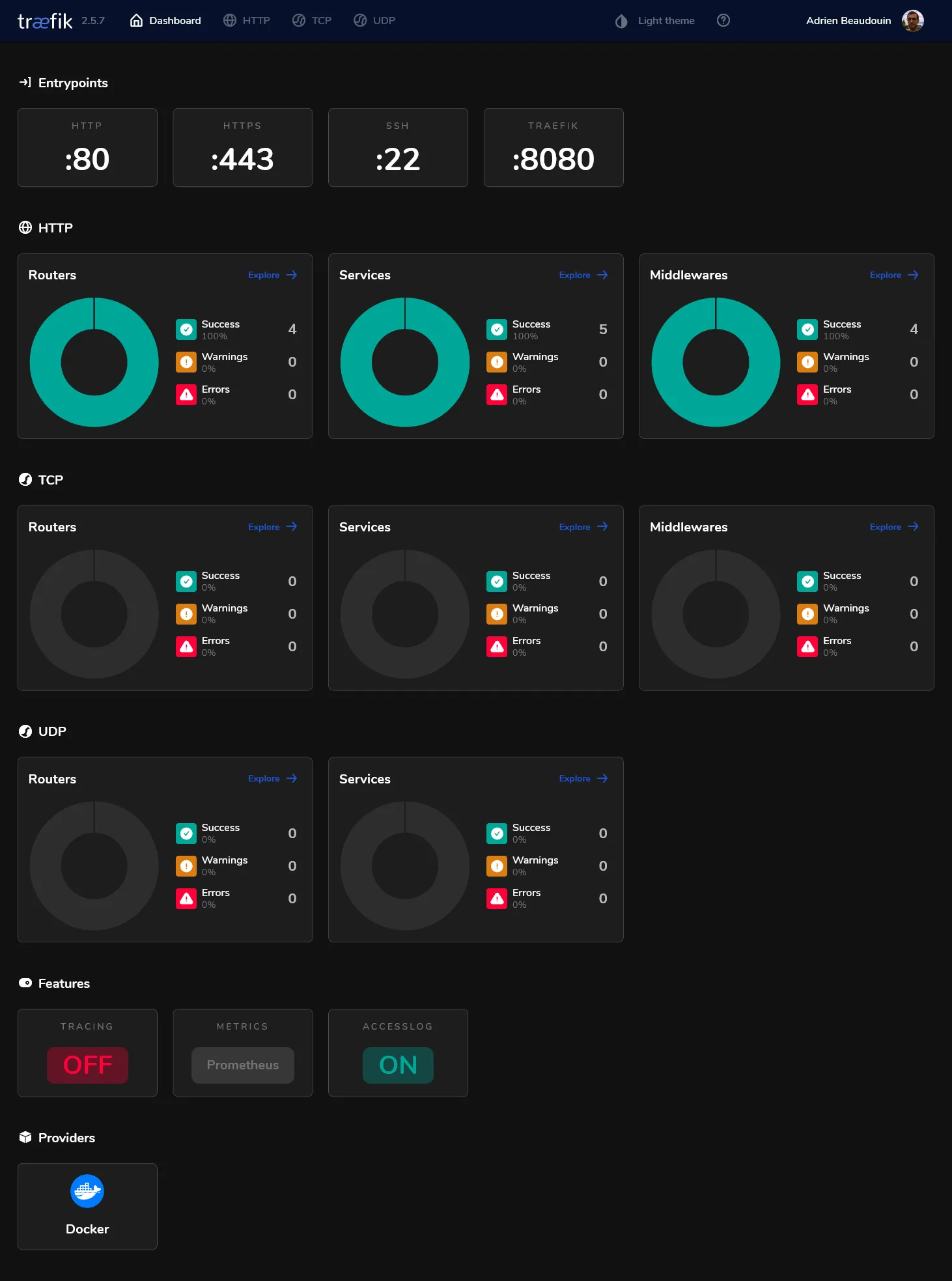Screen dimensions: 952x1281
Task: Click TCP Routers Success check icon
Action: 186,582
